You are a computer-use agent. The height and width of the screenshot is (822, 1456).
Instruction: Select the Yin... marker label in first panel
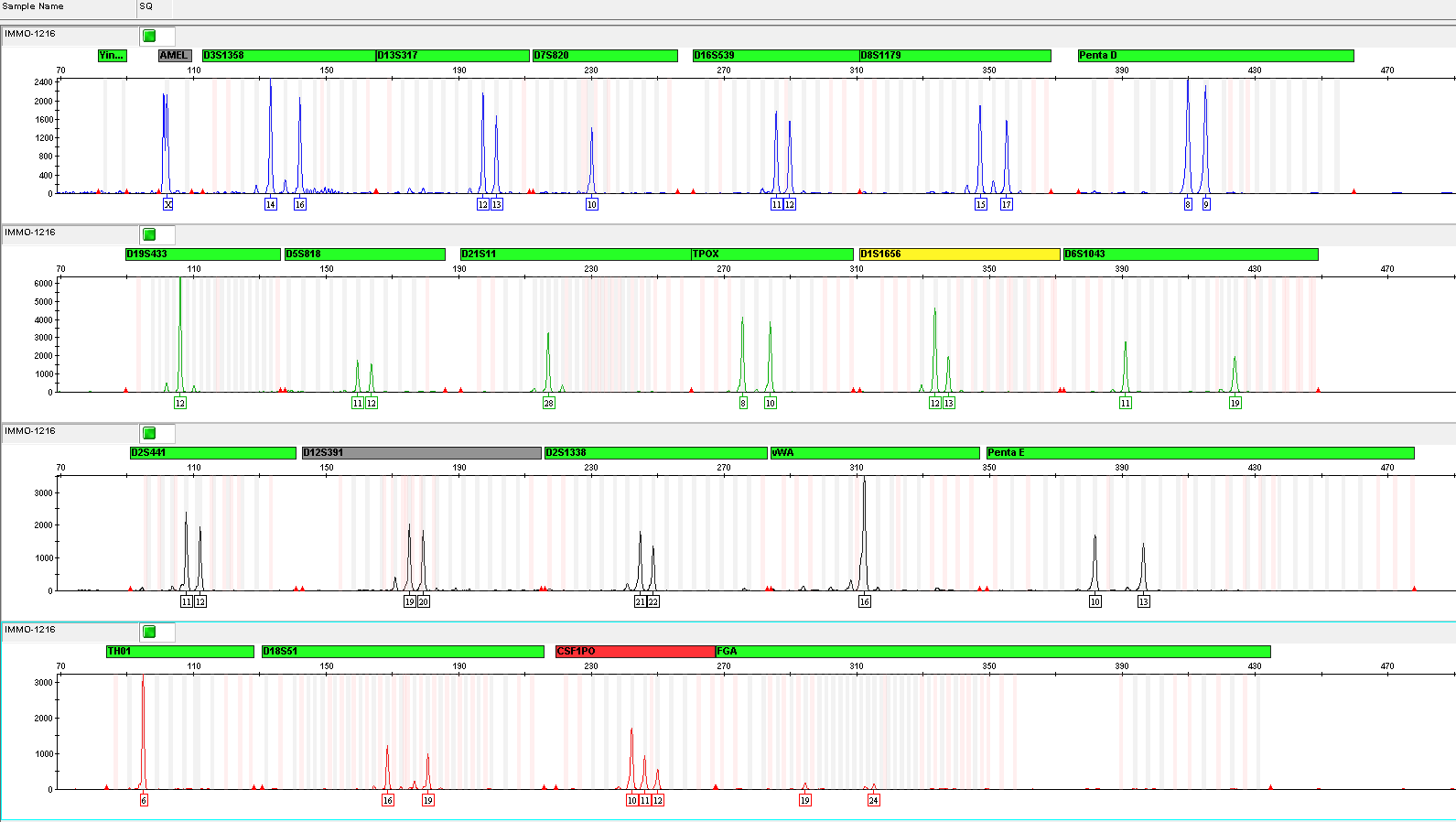pyautogui.click(x=112, y=56)
